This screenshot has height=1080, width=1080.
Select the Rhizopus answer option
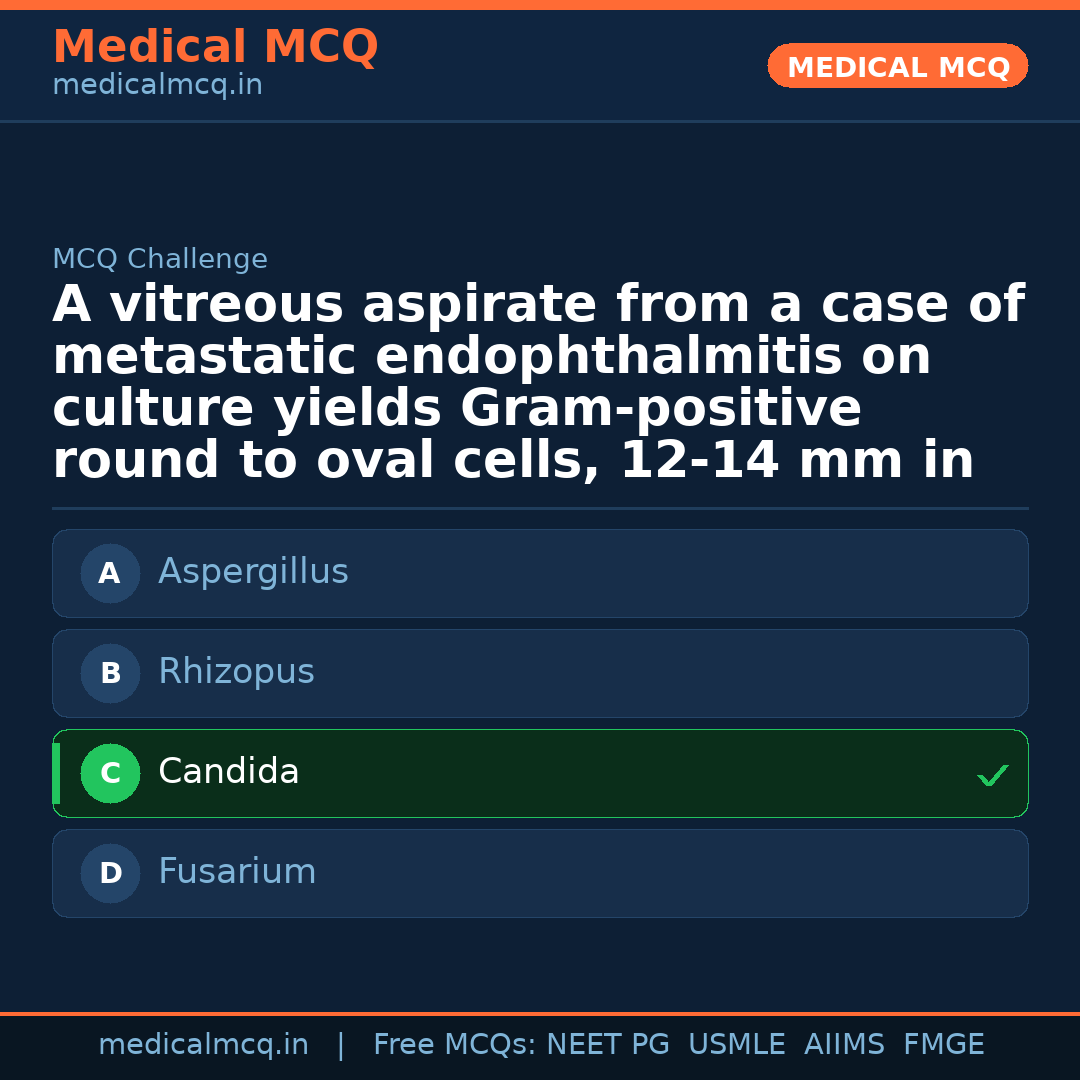[x=540, y=673]
